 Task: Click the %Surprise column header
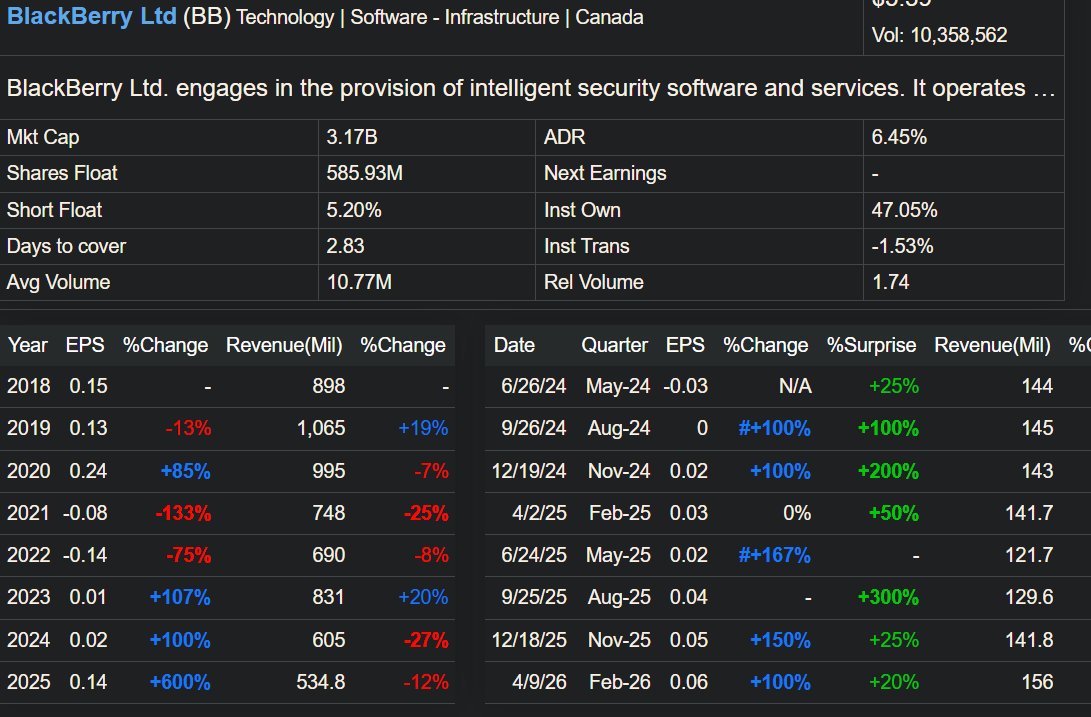click(871, 345)
